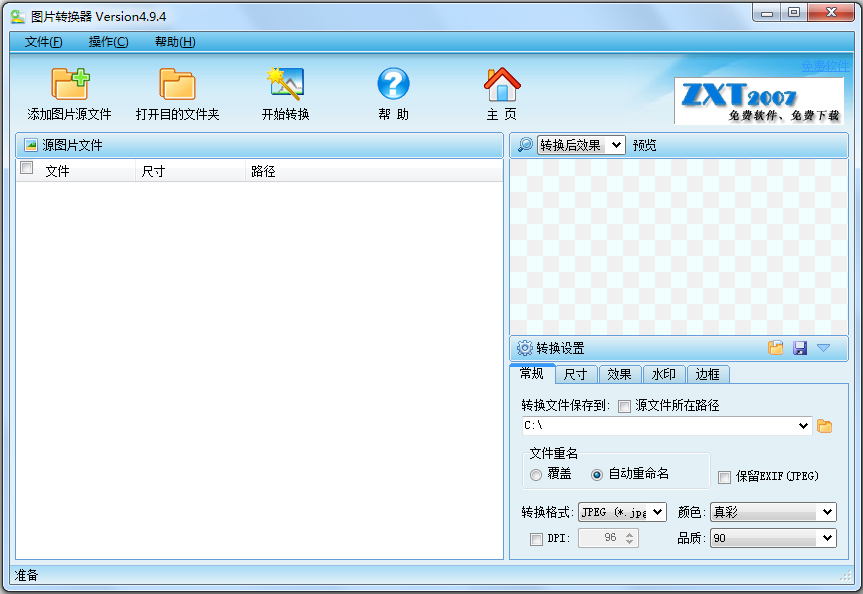Open the 品质 90 dropdown
This screenshot has height=594, width=863.
(x=773, y=538)
